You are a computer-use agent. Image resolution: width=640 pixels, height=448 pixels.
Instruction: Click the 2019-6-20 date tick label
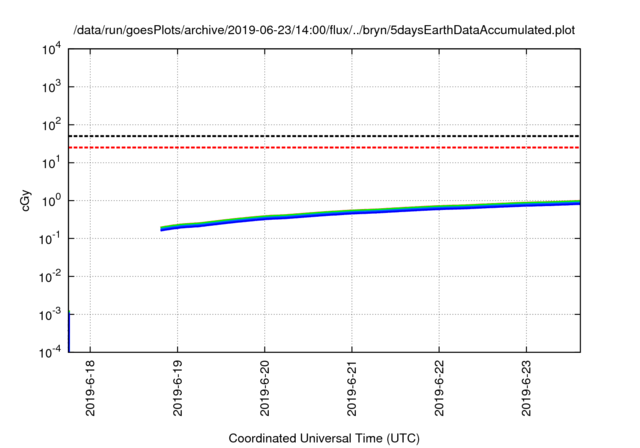click(x=265, y=388)
